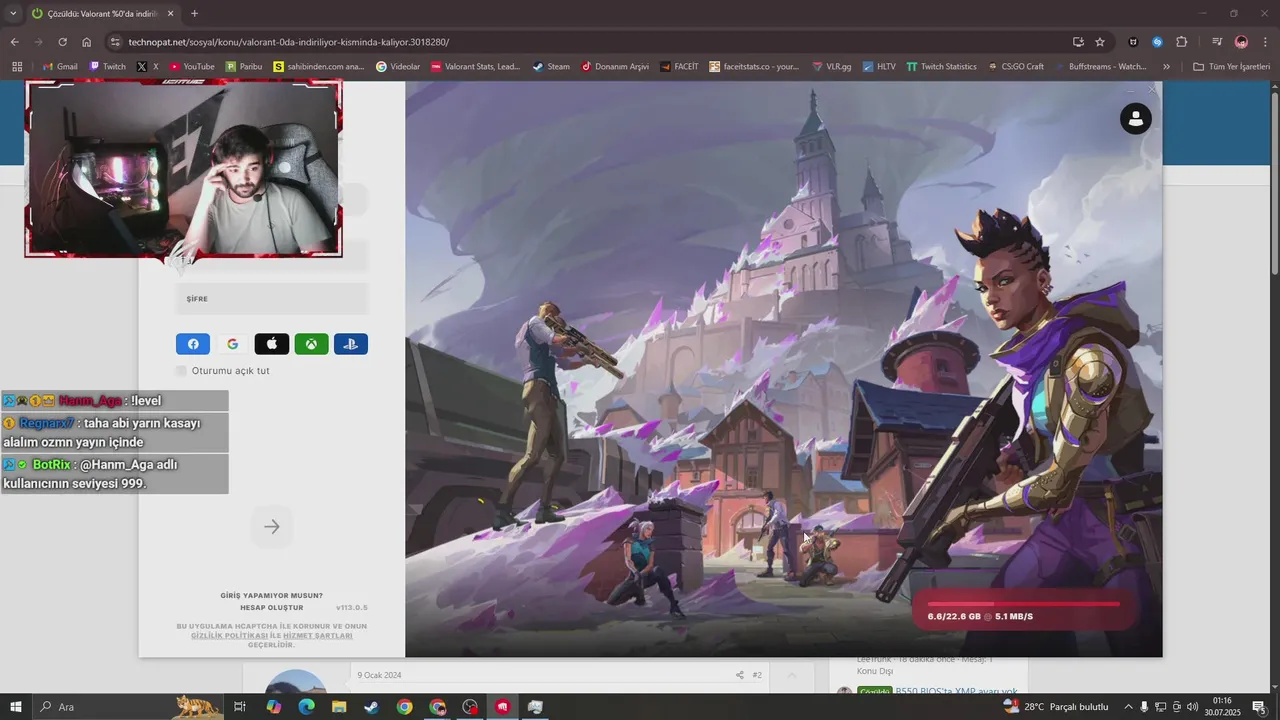Sign in with the PlayStation button
Screen dimensions: 1280x720
click(351, 344)
